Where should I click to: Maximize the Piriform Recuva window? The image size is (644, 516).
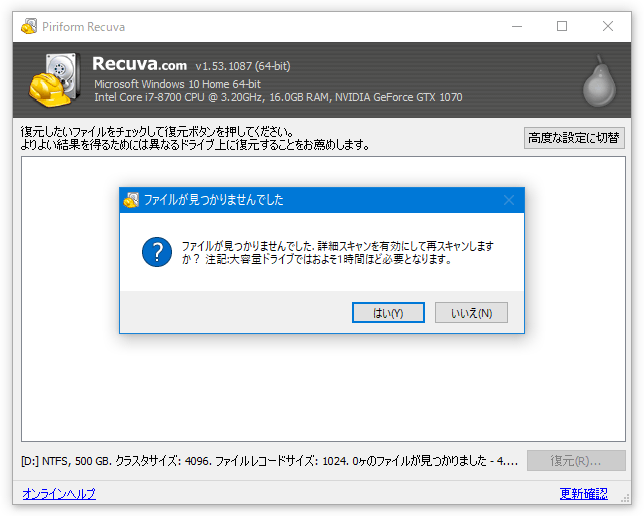pos(562,27)
